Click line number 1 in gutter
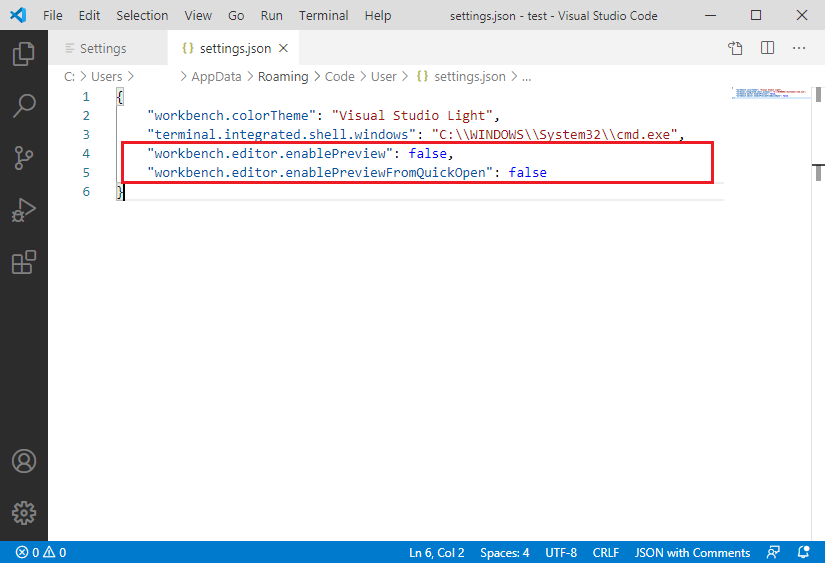The width and height of the screenshot is (825, 563). tap(86, 97)
